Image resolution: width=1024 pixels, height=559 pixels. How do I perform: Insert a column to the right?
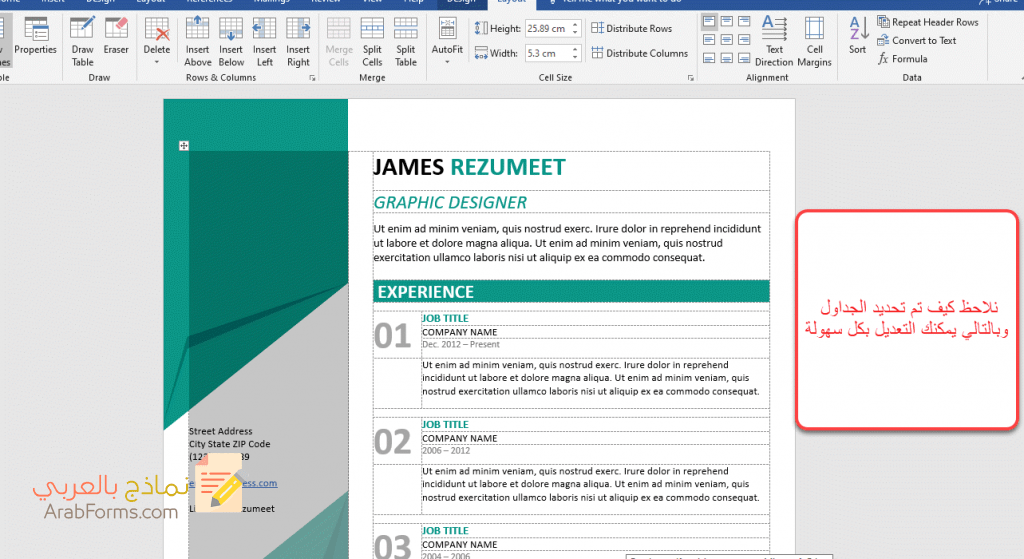(x=298, y=41)
